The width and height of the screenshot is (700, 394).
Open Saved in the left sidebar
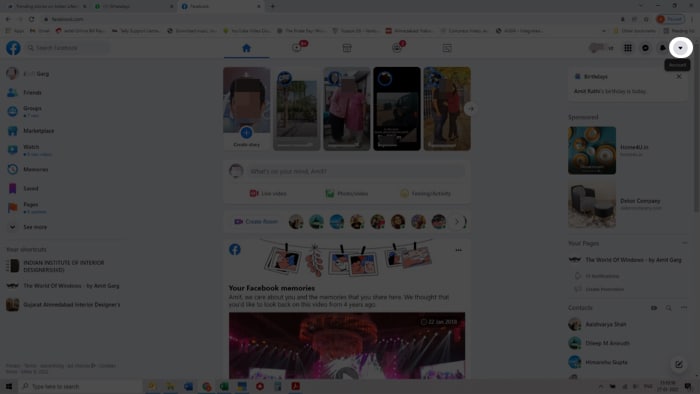click(31, 188)
